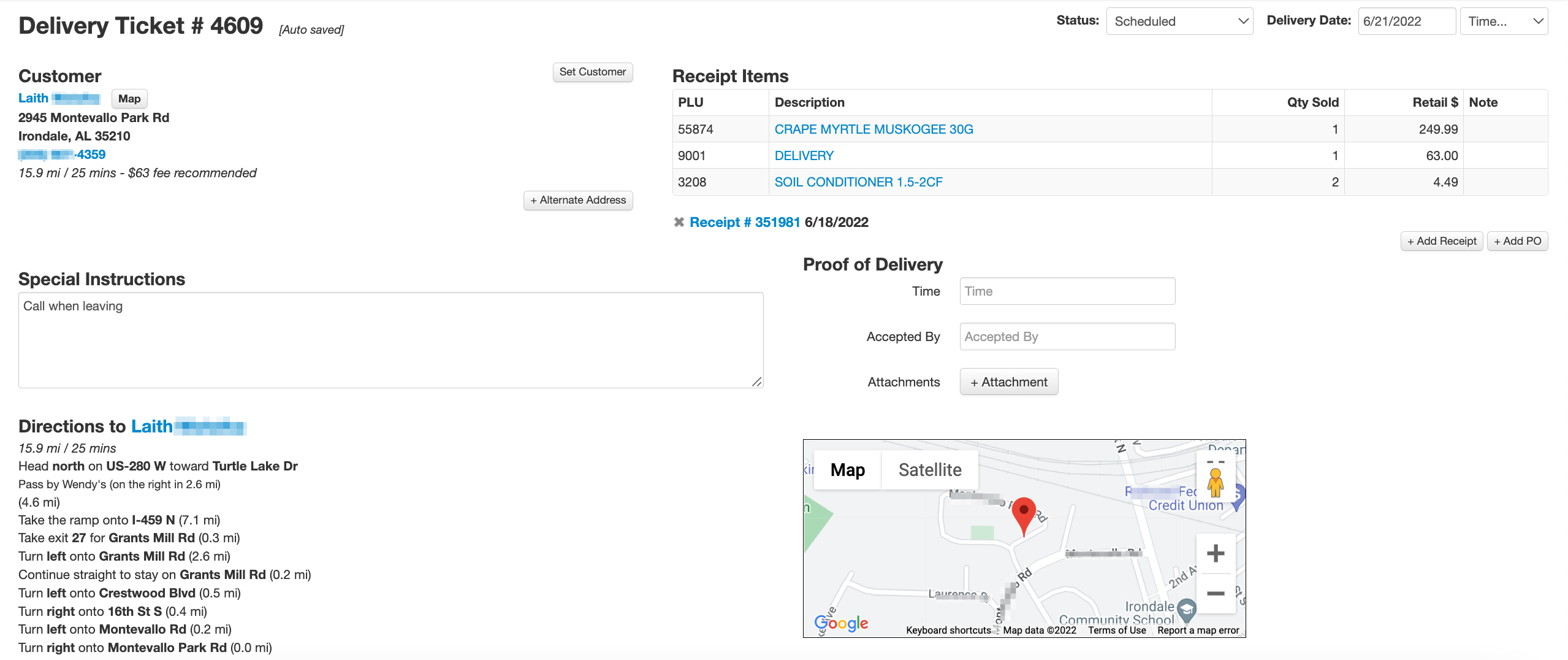Select the Map view tab
Viewport: 1568px width, 660px height.
pyautogui.click(x=847, y=470)
